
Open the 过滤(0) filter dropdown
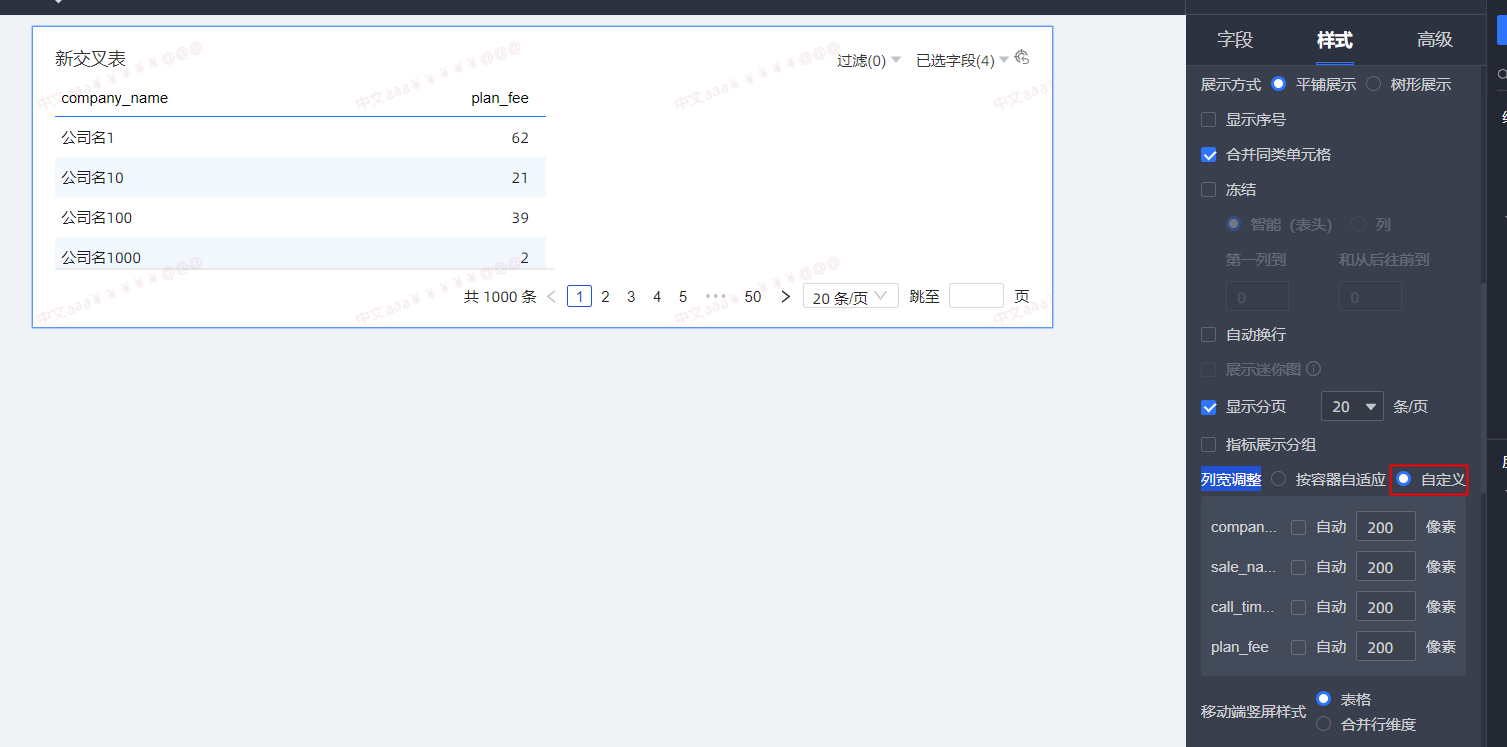(868, 61)
